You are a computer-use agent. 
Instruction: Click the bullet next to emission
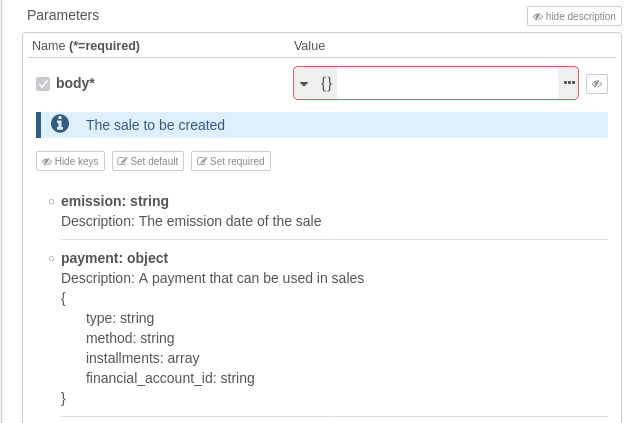point(51,202)
